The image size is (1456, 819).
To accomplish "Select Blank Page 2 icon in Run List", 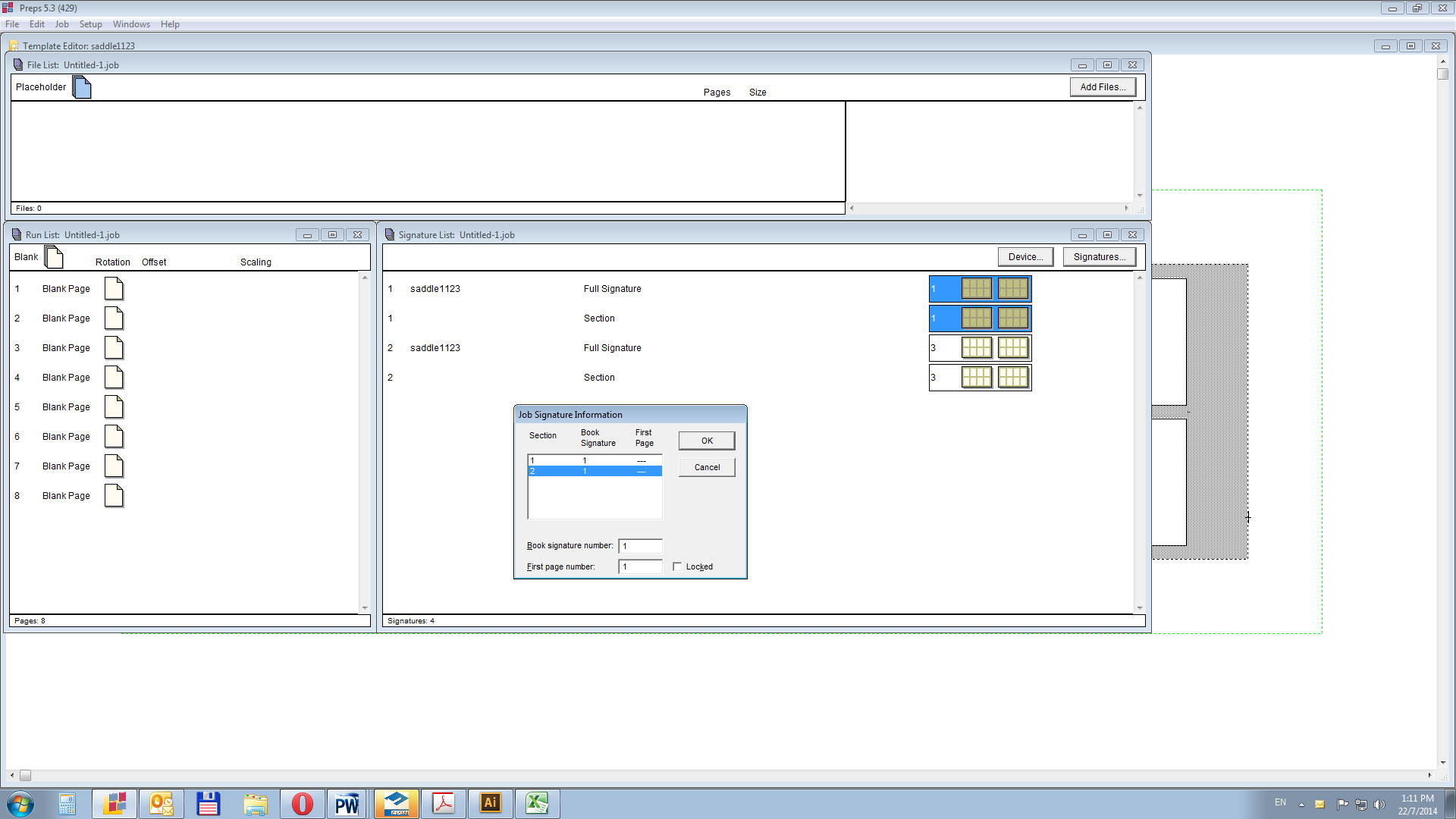I will (114, 318).
